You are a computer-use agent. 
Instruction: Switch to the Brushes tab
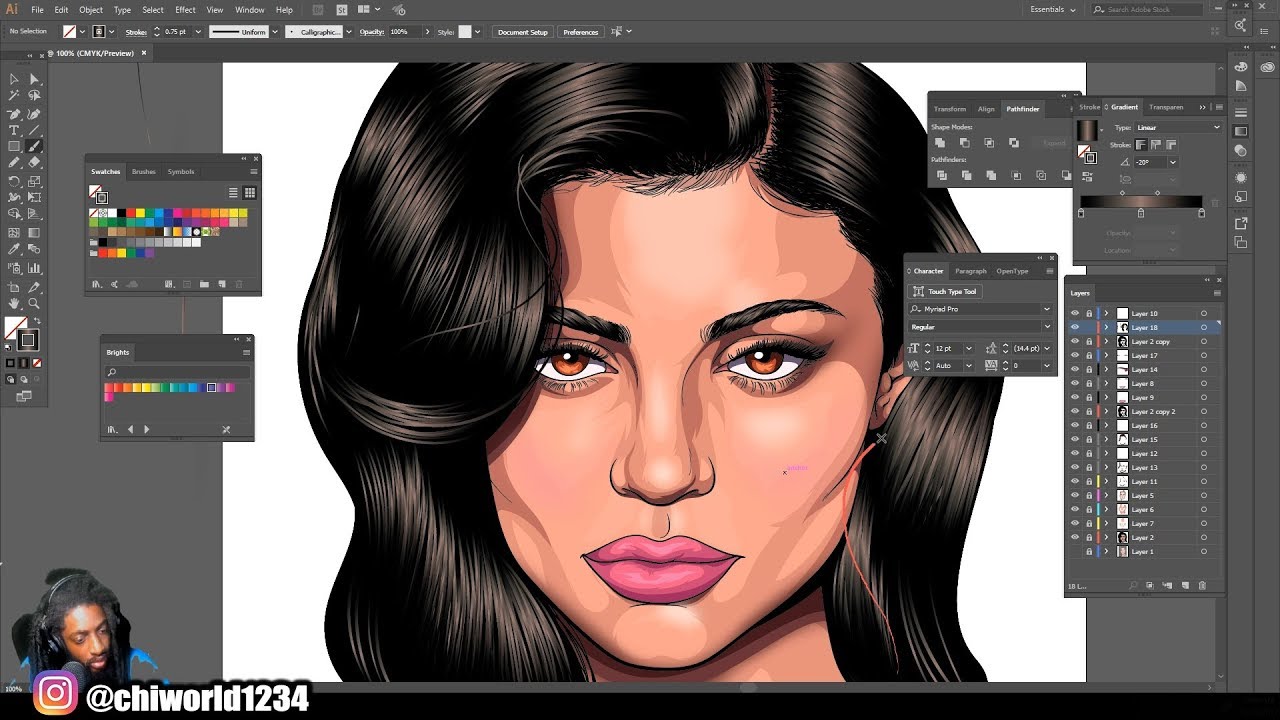click(144, 172)
